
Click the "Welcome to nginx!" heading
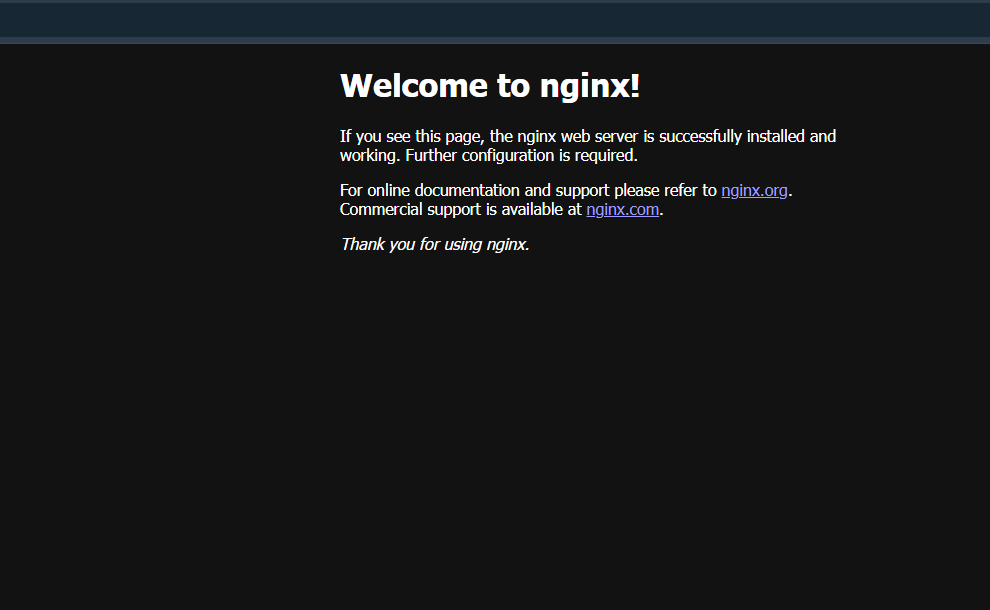coord(489,86)
